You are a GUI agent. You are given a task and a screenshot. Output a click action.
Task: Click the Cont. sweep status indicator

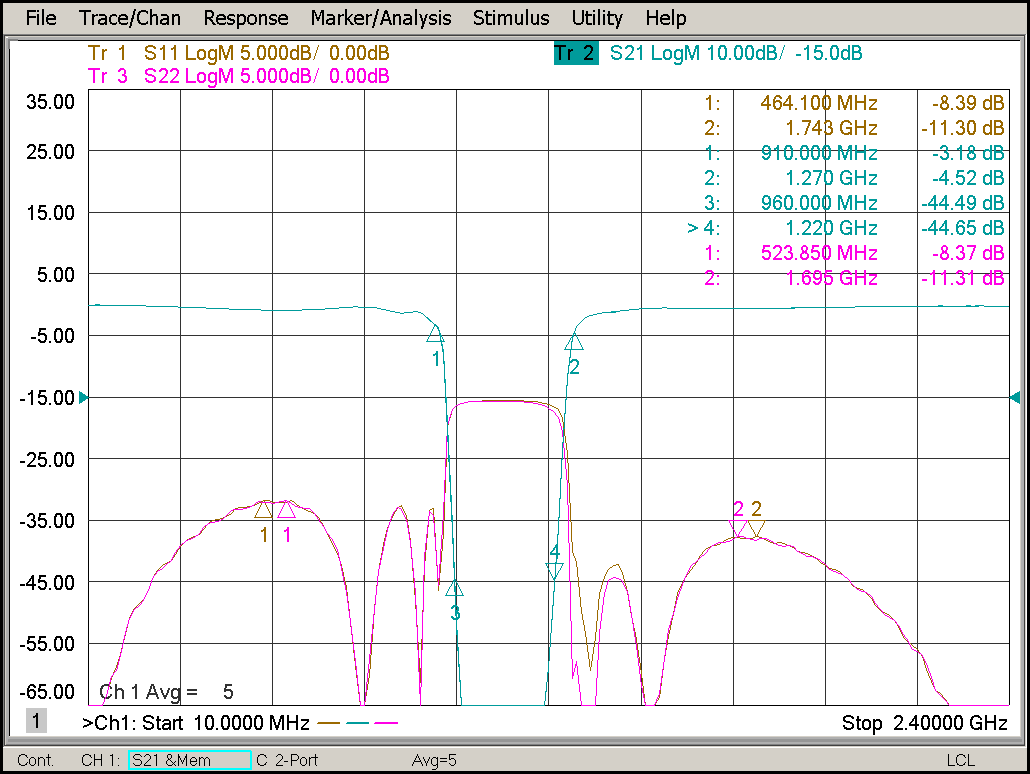36,761
